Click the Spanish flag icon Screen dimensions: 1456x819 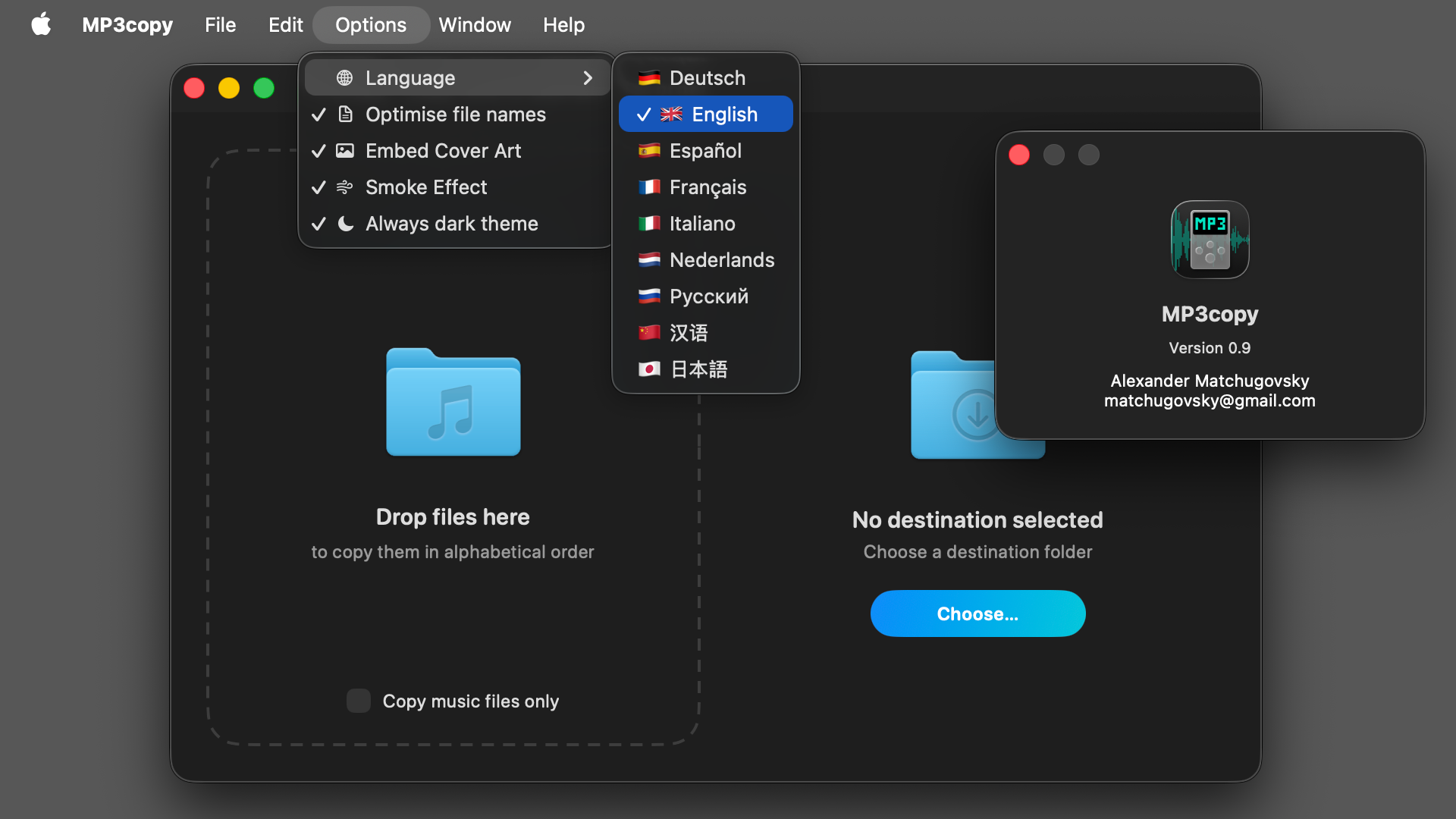point(649,151)
